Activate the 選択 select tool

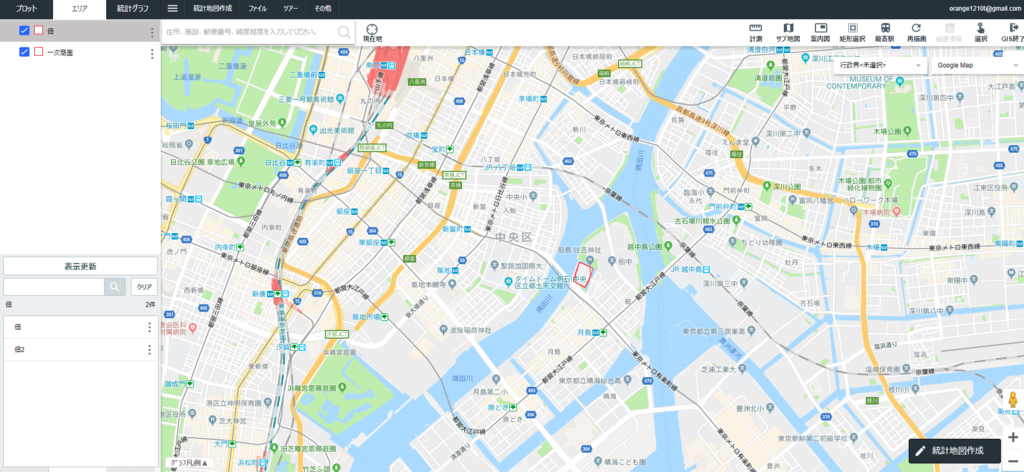click(980, 32)
